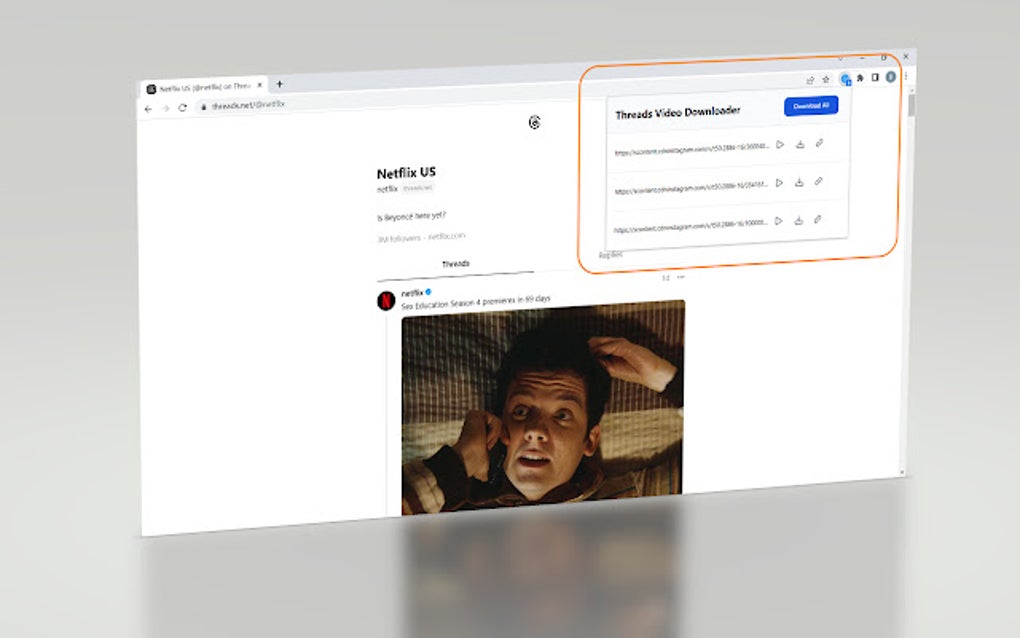Viewport: 1020px width, 638px height.
Task: Open a new browser tab
Action: [x=280, y=84]
